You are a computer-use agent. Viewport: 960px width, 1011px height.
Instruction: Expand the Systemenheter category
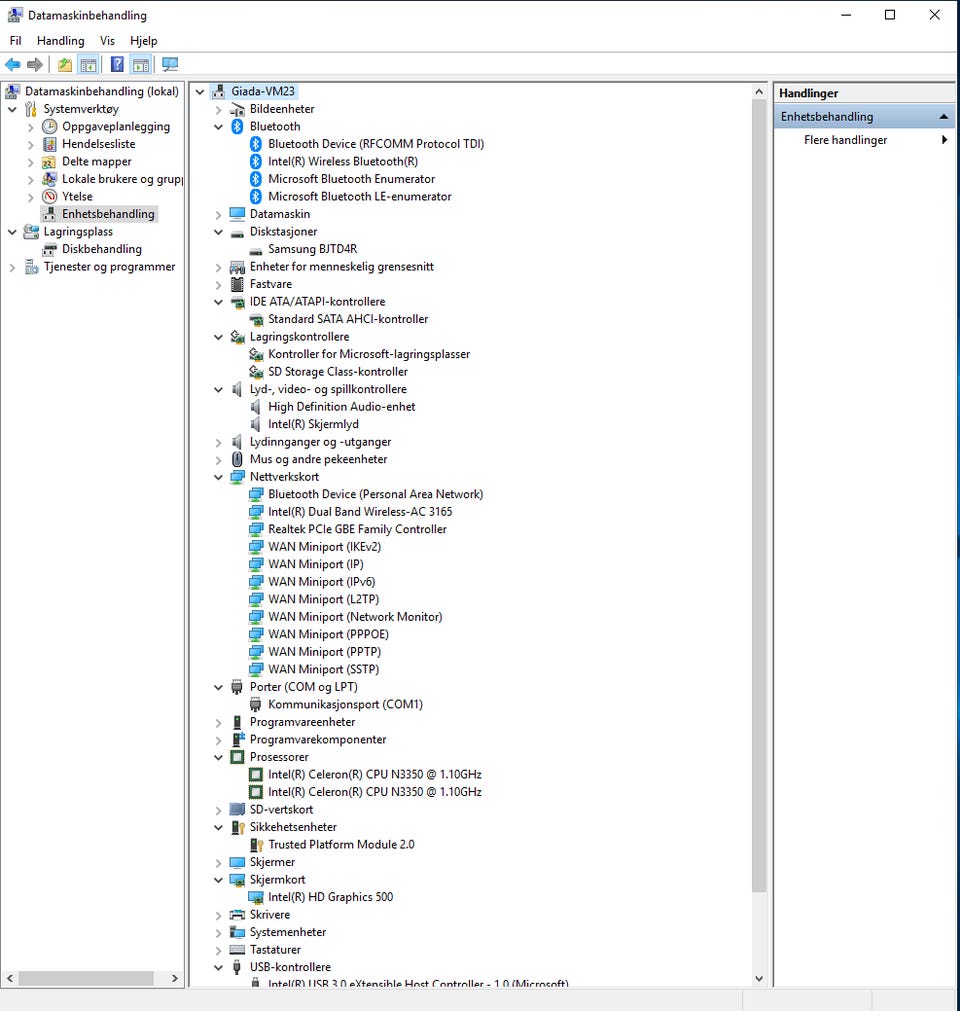(x=219, y=933)
